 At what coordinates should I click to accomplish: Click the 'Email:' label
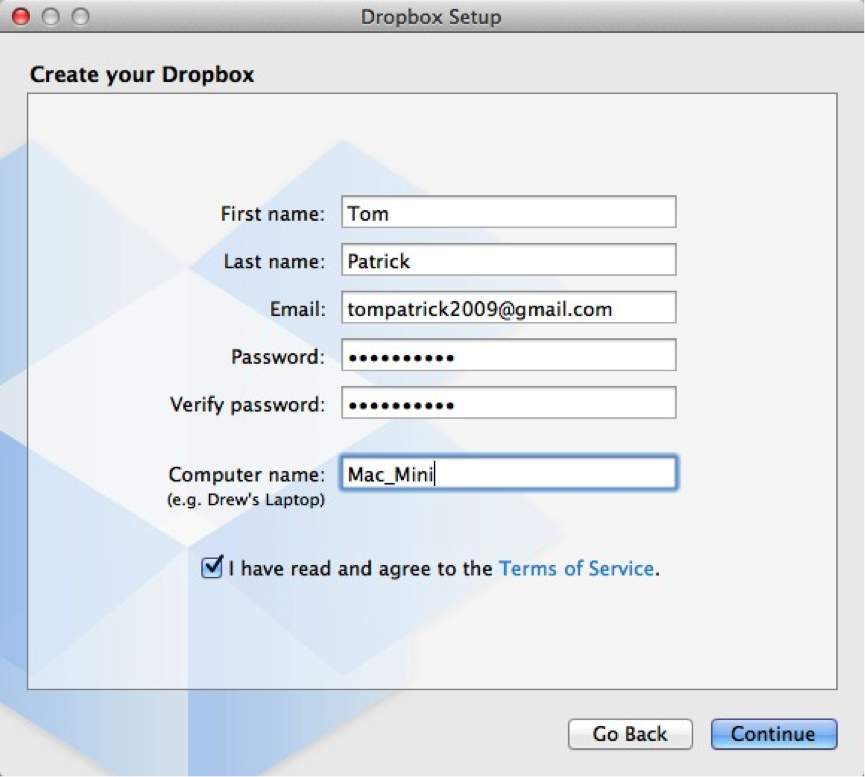pyautogui.click(x=297, y=309)
